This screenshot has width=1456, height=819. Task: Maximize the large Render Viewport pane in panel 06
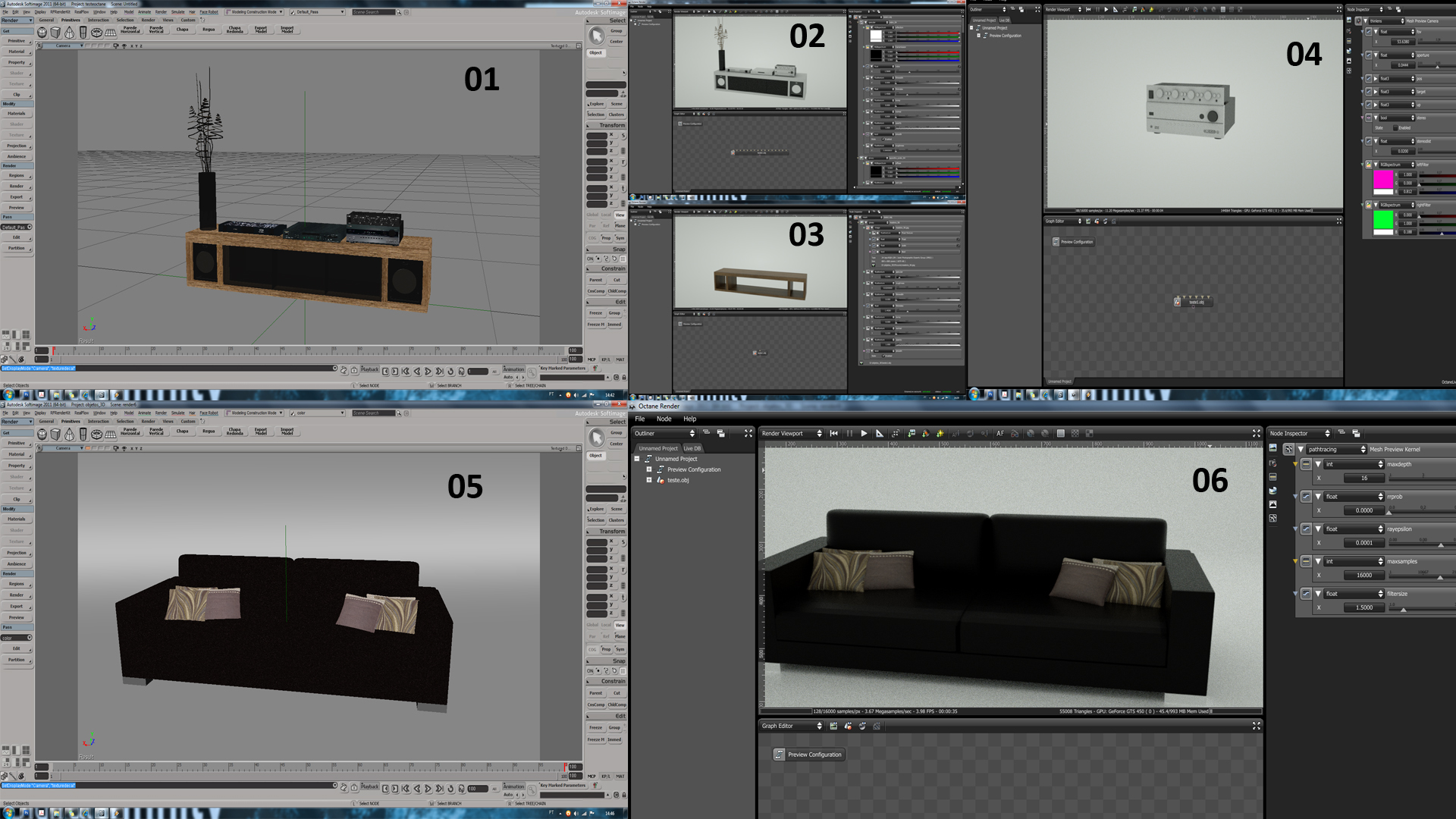[x=1256, y=433]
